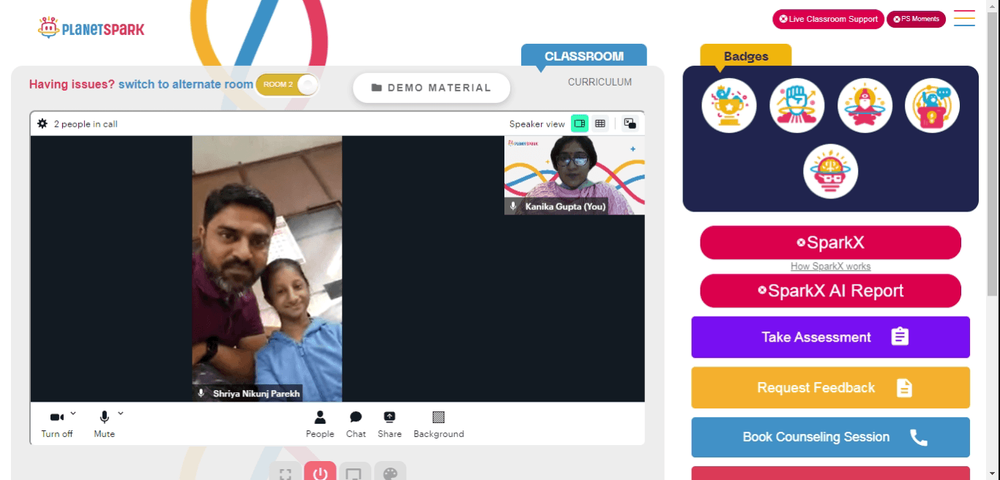Click Take Assessment
Image resolution: width=1000 pixels, height=480 pixels.
[830, 337]
